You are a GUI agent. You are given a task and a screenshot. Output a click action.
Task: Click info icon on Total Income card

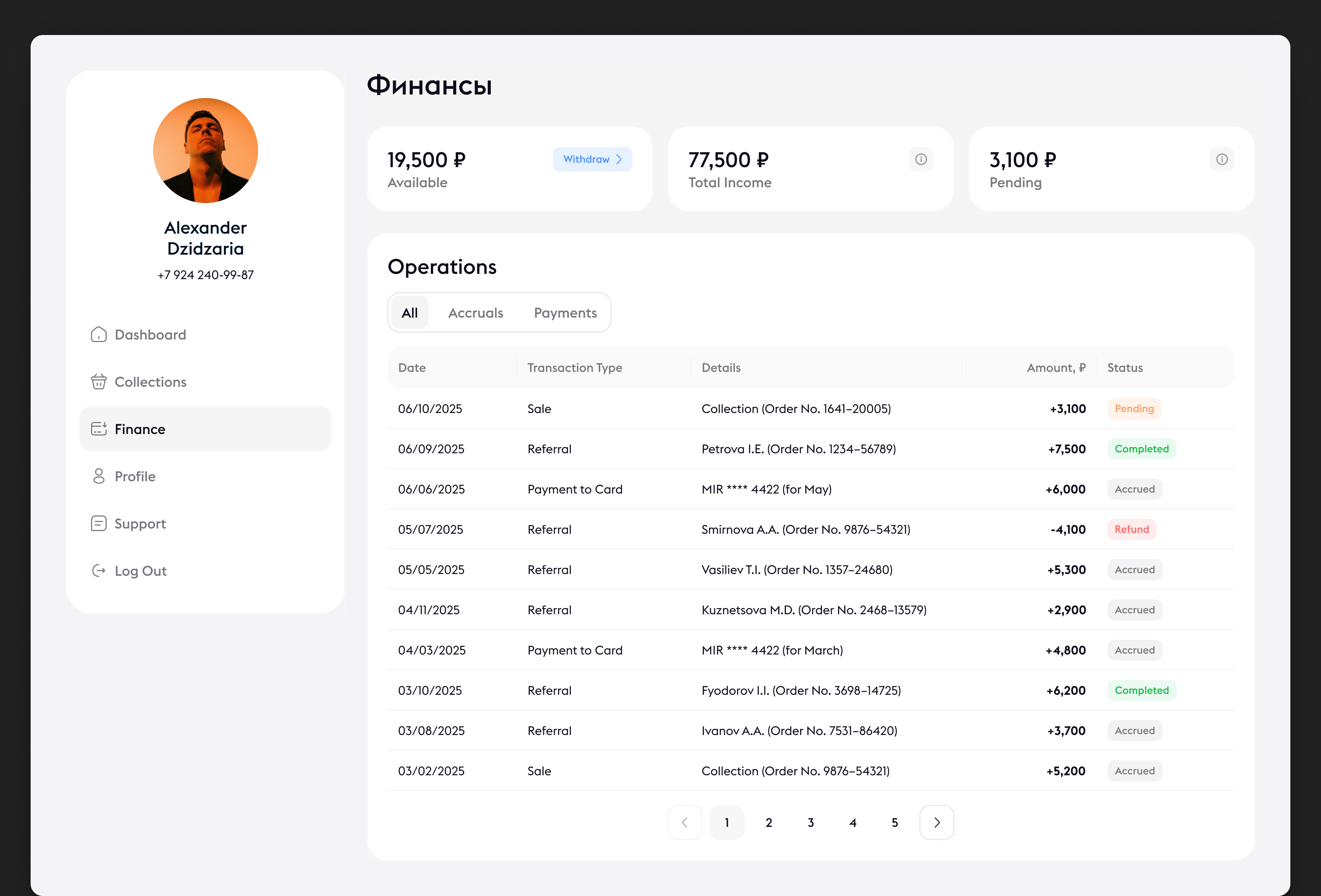tap(921, 159)
